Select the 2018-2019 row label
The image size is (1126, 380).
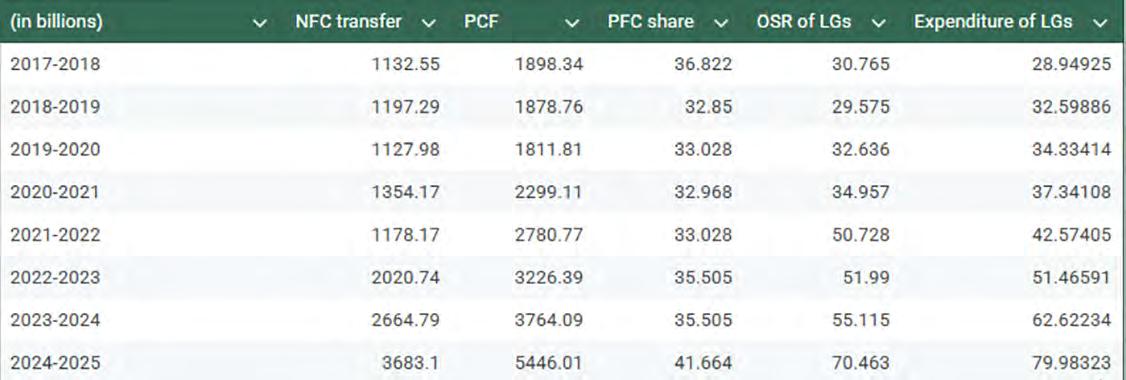[x=55, y=107]
